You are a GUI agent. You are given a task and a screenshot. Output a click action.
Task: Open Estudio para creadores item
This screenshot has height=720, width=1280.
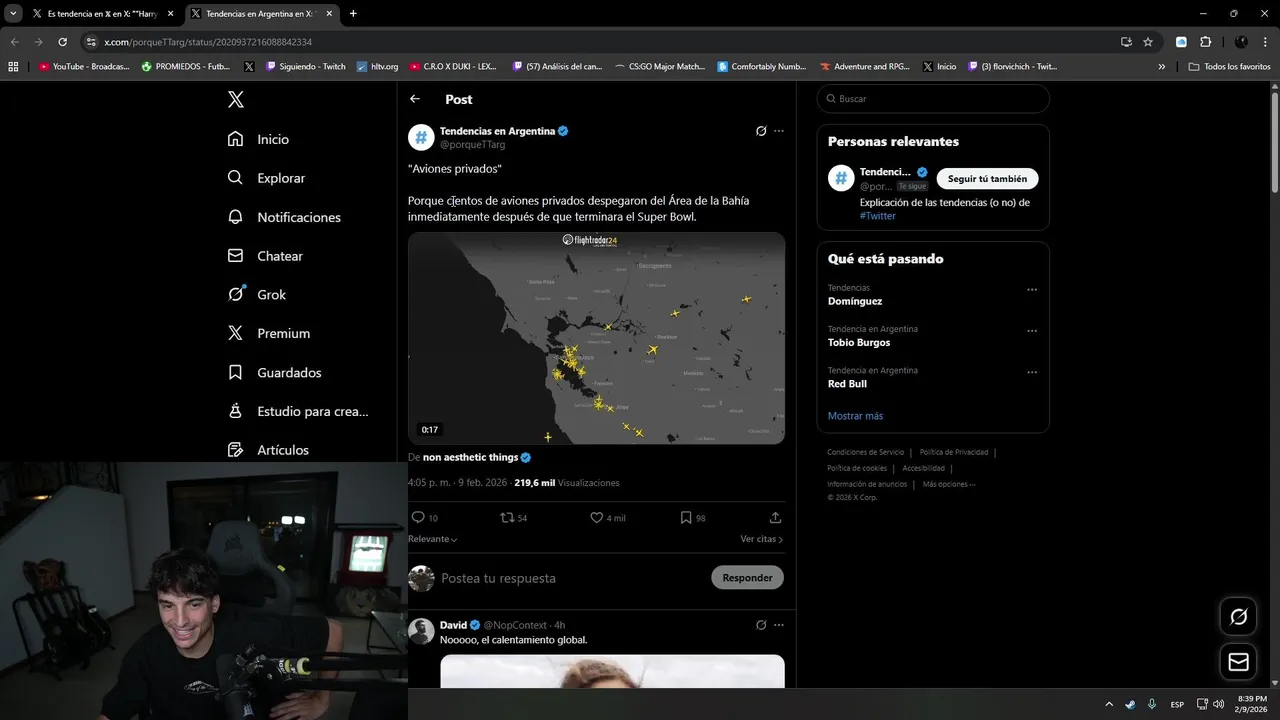pyautogui.click(x=298, y=411)
